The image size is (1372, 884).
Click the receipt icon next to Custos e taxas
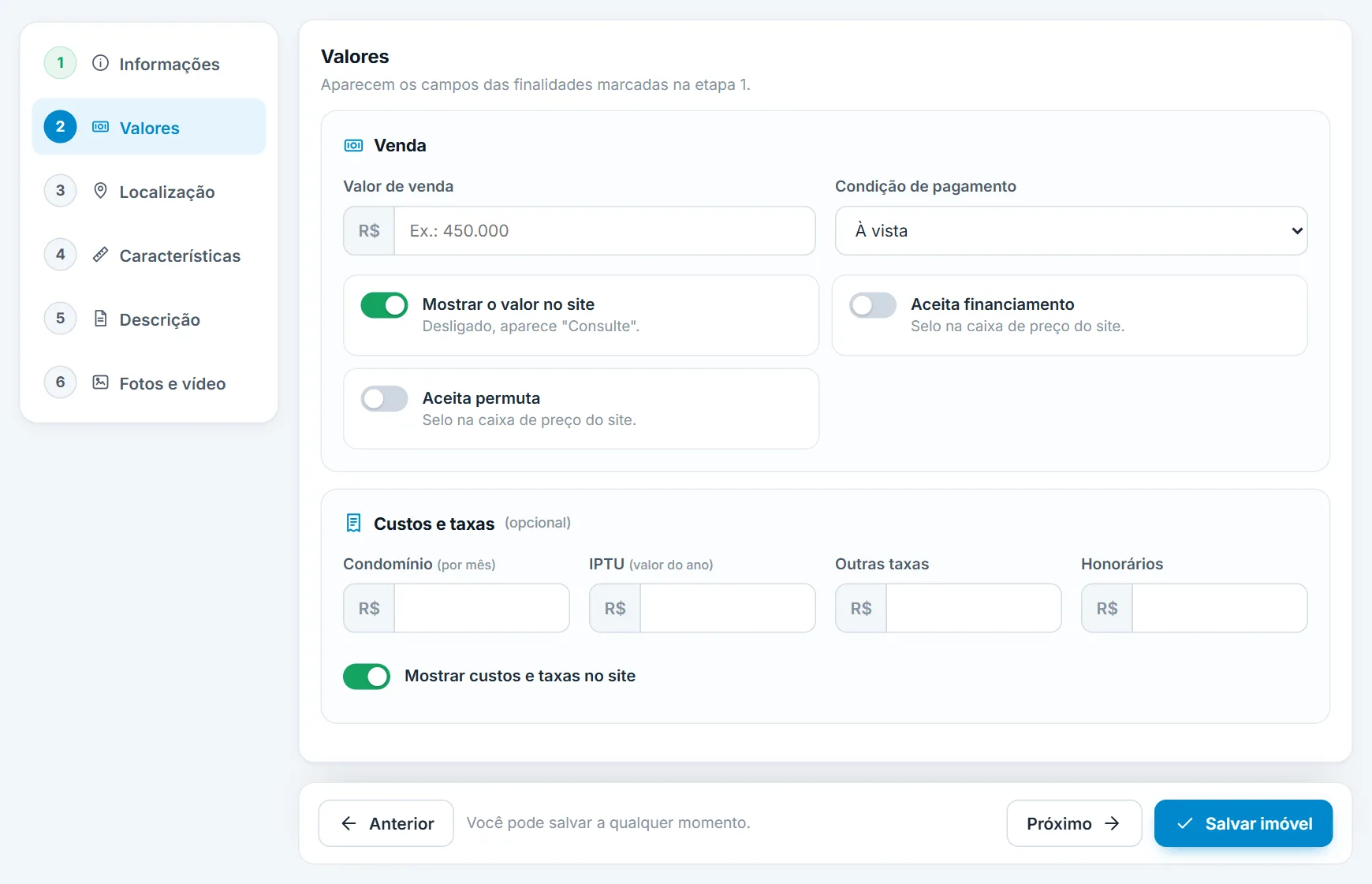[x=353, y=523]
